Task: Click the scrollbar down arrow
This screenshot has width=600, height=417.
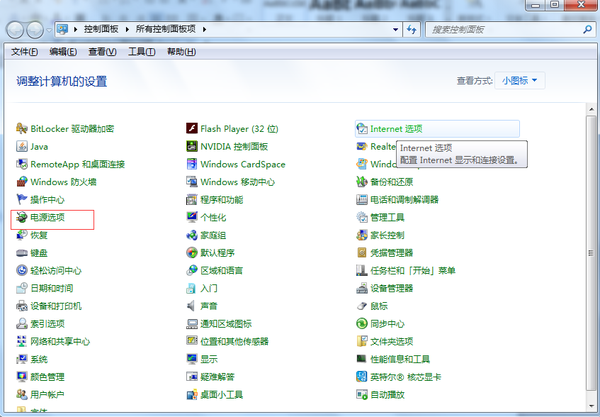Action: 591,406
